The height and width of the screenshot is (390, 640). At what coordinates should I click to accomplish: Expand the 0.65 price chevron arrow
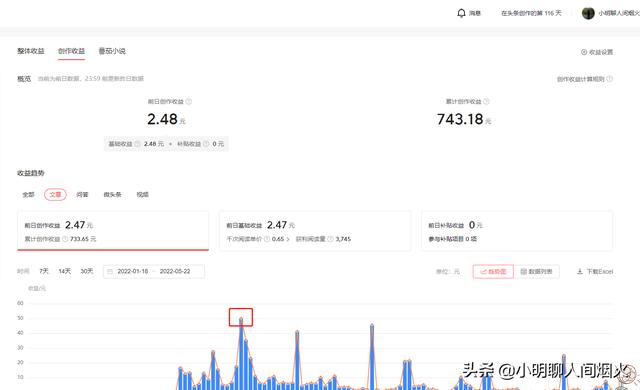288,239
